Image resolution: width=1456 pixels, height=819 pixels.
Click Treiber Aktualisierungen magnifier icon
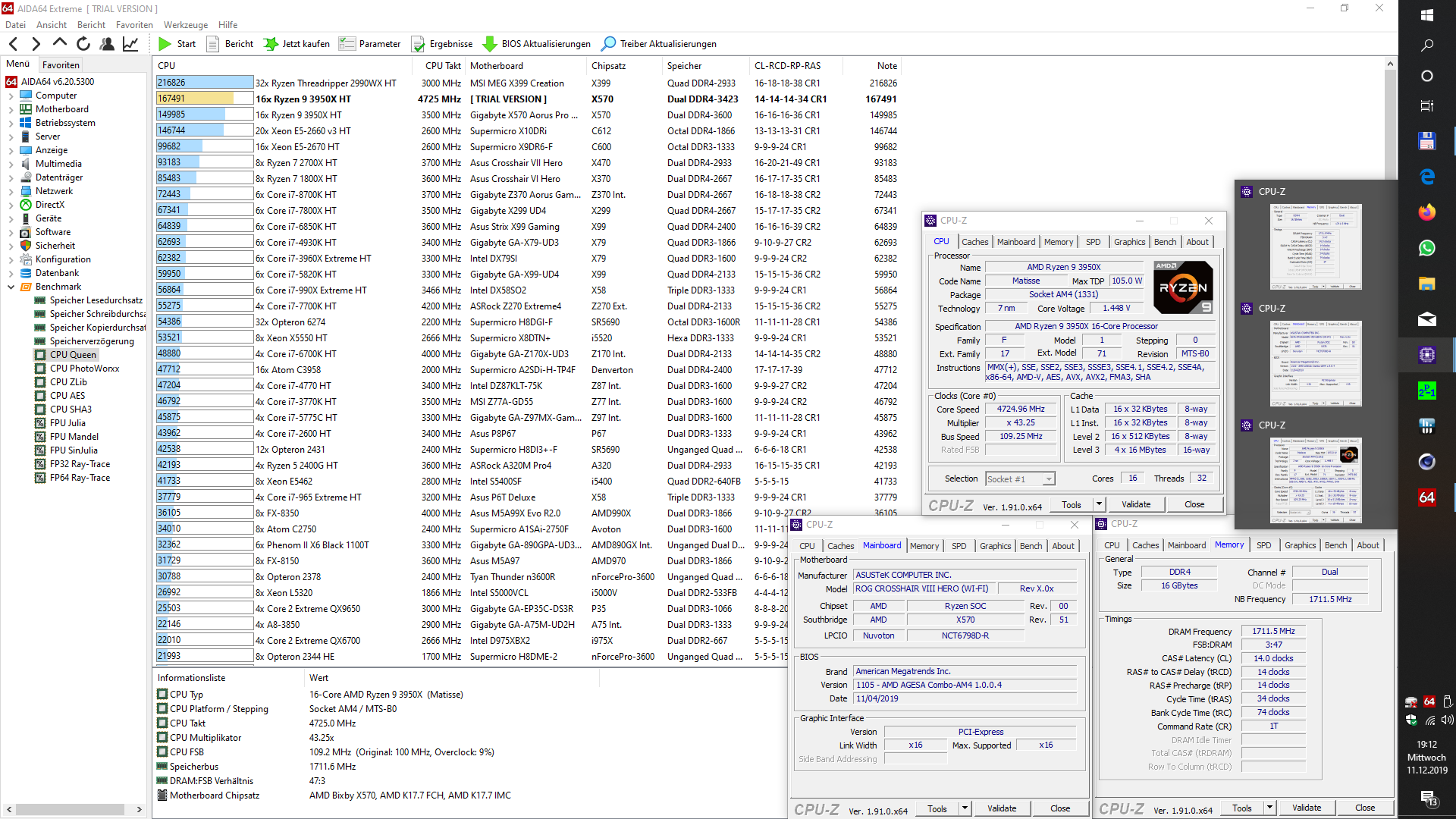608,44
